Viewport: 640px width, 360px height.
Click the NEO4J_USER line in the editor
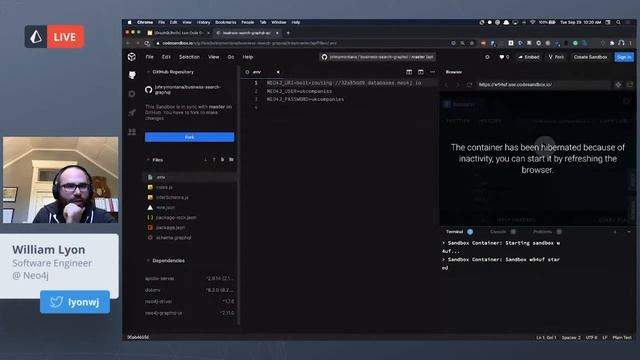[x=299, y=91]
